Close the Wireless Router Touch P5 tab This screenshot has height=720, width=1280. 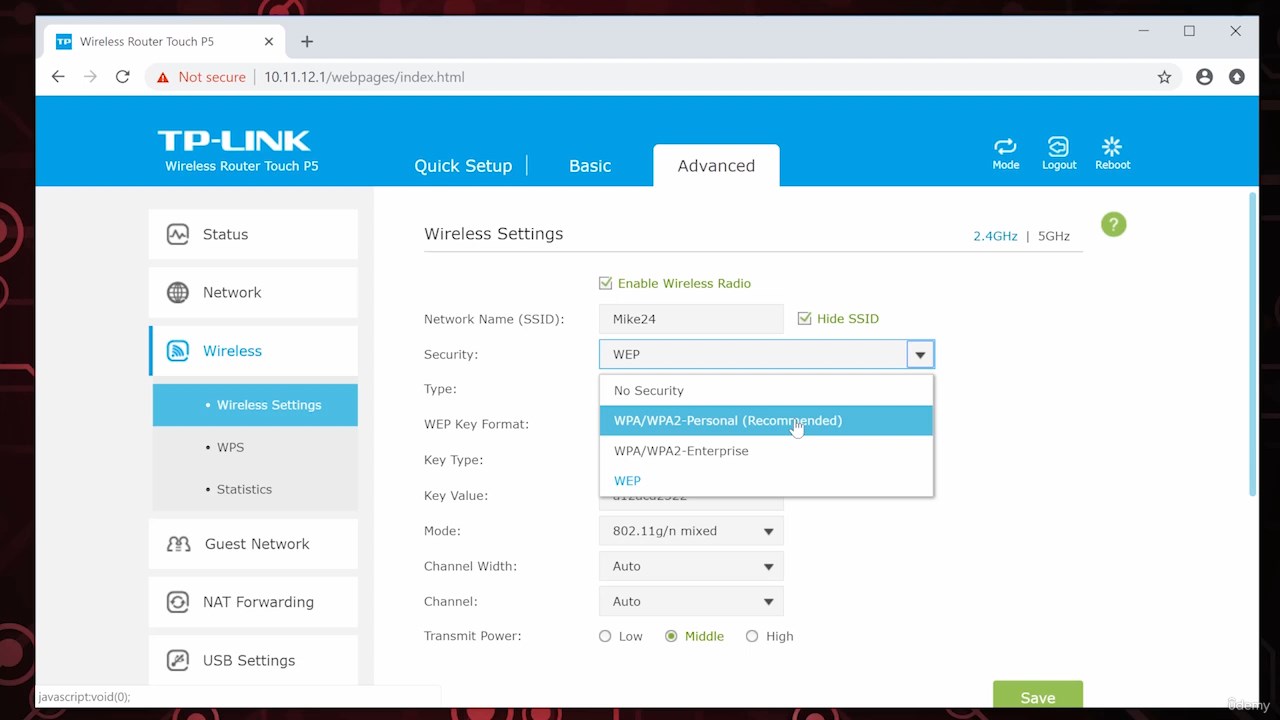[x=269, y=42]
